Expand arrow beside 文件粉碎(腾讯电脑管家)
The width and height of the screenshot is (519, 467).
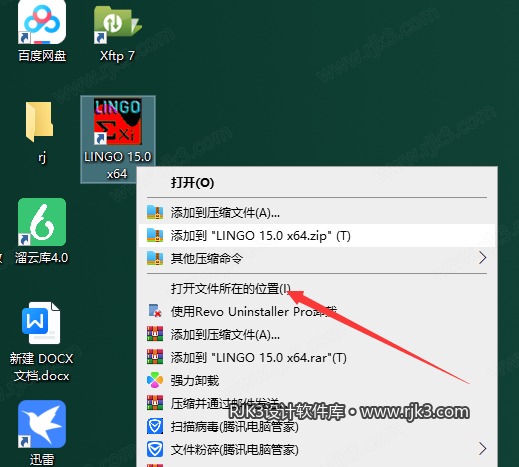pos(483,449)
